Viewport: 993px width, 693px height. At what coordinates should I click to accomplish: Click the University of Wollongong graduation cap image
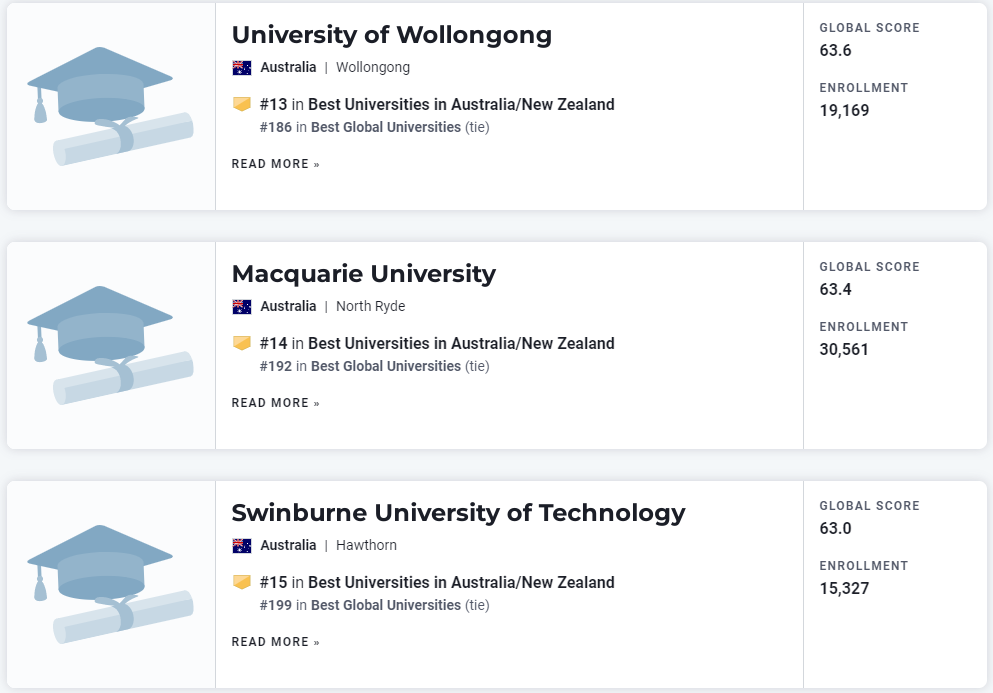tap(110, 106)
